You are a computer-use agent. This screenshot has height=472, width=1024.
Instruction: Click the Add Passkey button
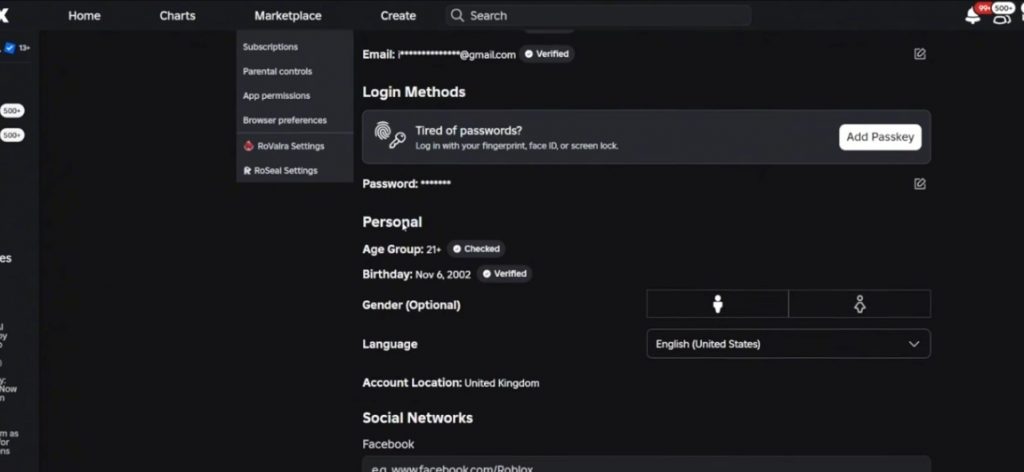point(880,137)
